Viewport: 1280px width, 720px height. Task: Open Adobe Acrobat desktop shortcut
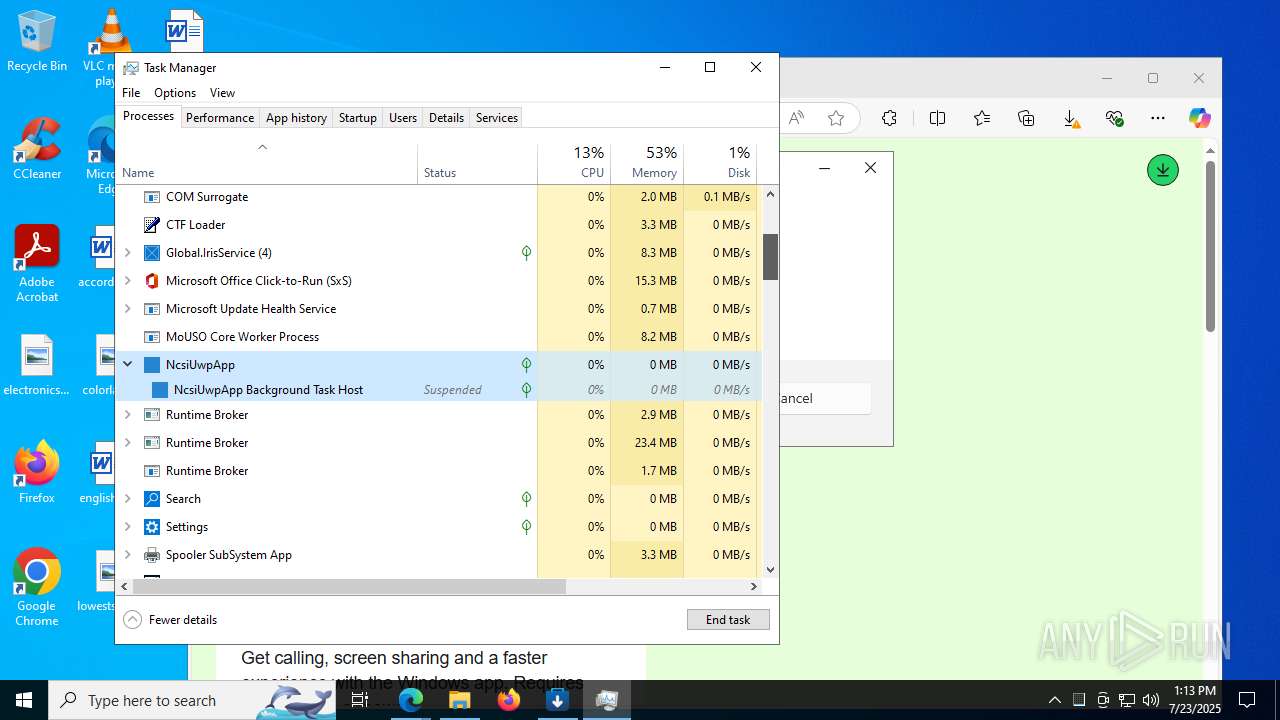pos(37,264)
